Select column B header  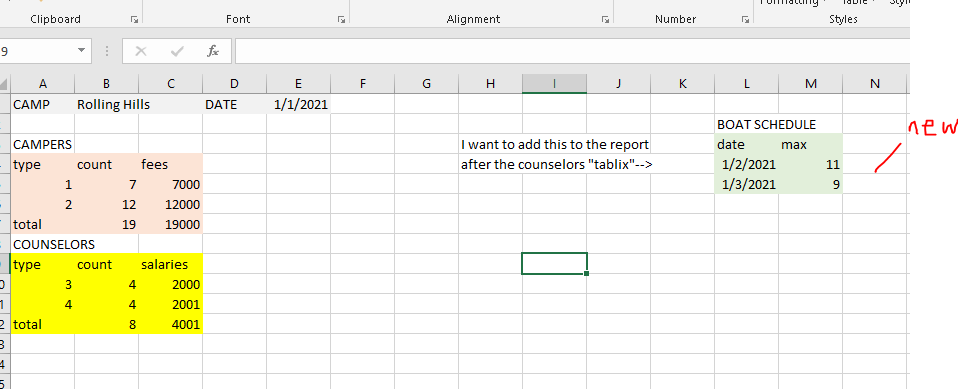pos(106,84)
